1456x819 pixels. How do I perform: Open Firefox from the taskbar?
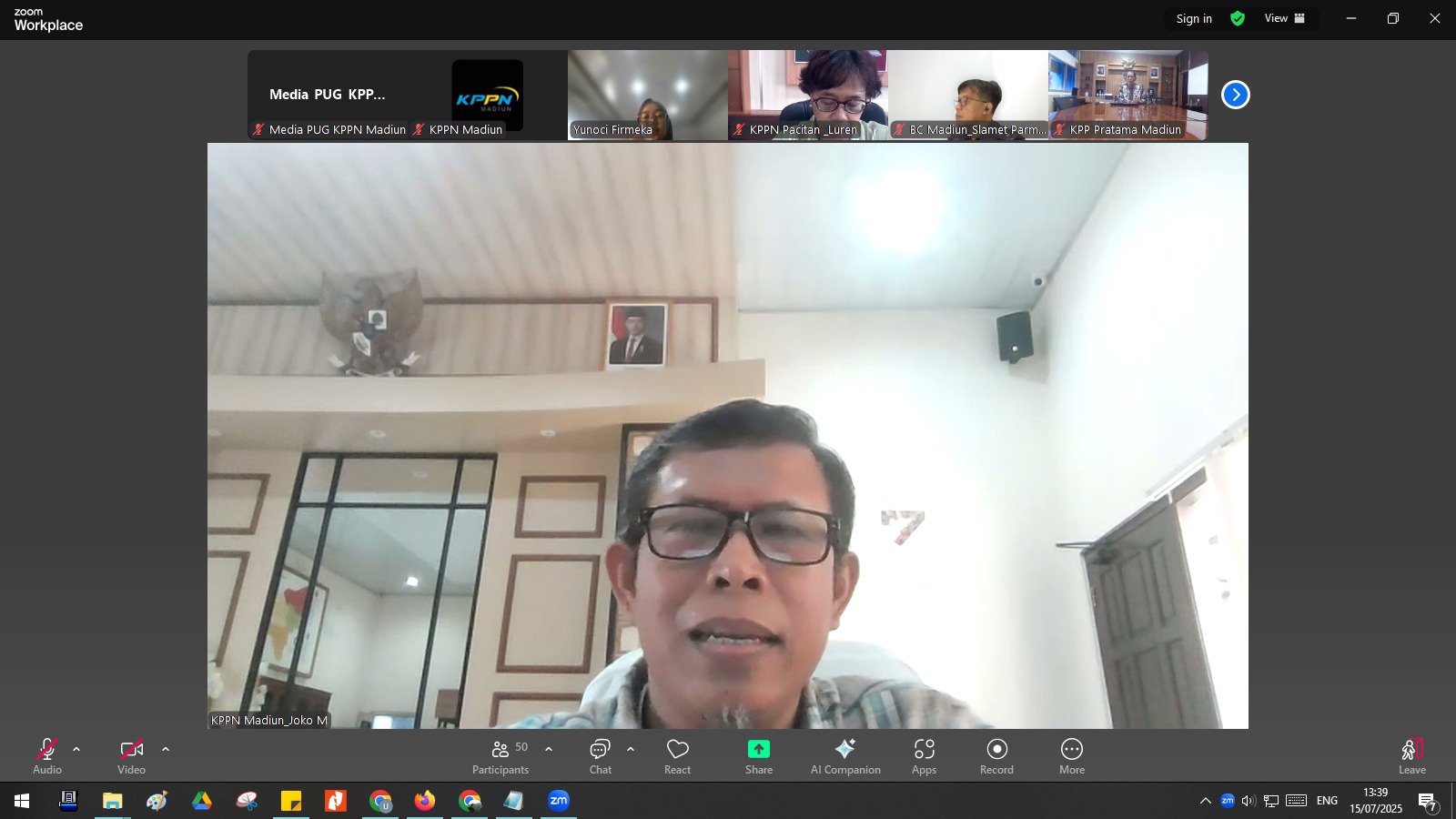tap(425, 801)
